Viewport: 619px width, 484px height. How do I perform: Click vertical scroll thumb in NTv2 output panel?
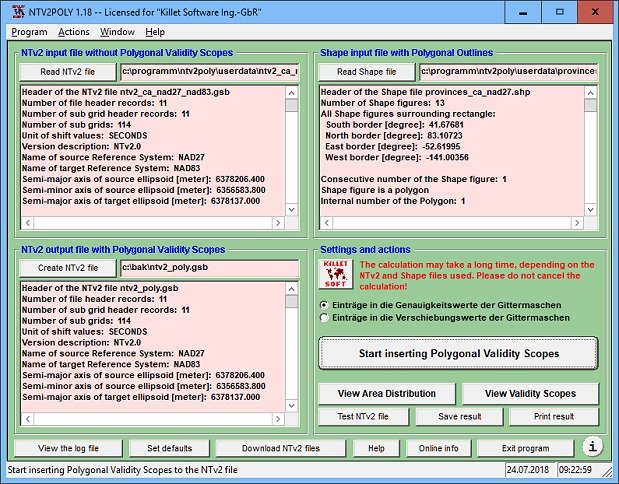pyautogui.click(x=292, y=302)
